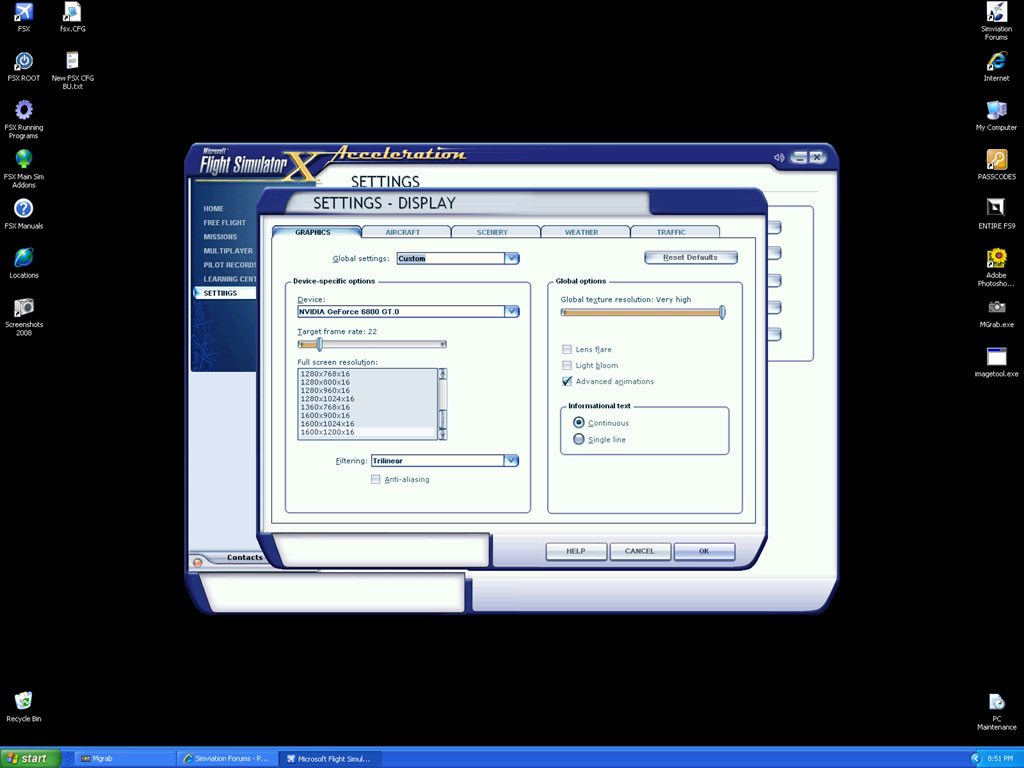
Task: Select the FSX ROOT desktop icon
Action: click(x=24, y=62)
